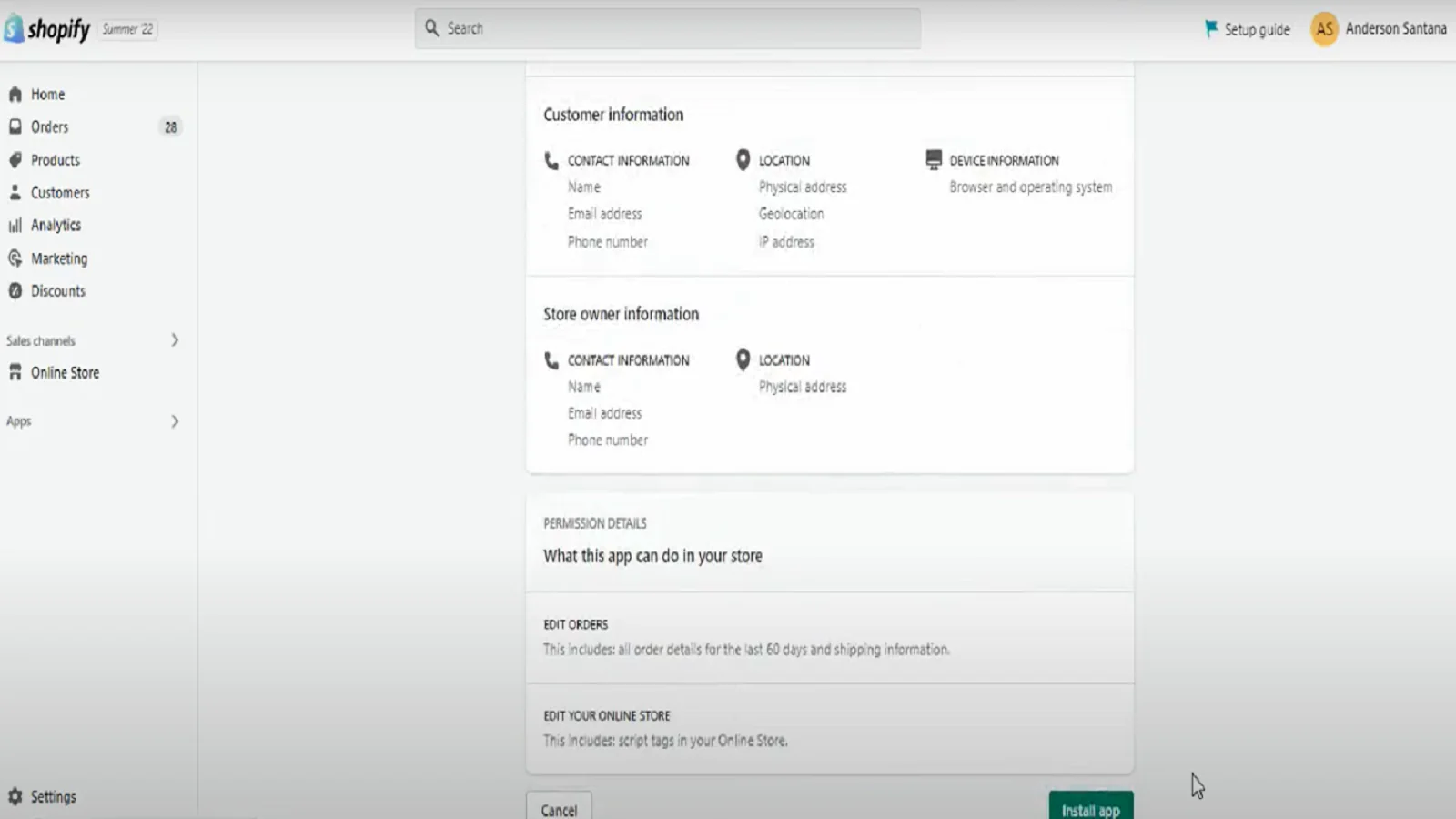
Task: Click the Customers person icon
Action: click(15, 192)
